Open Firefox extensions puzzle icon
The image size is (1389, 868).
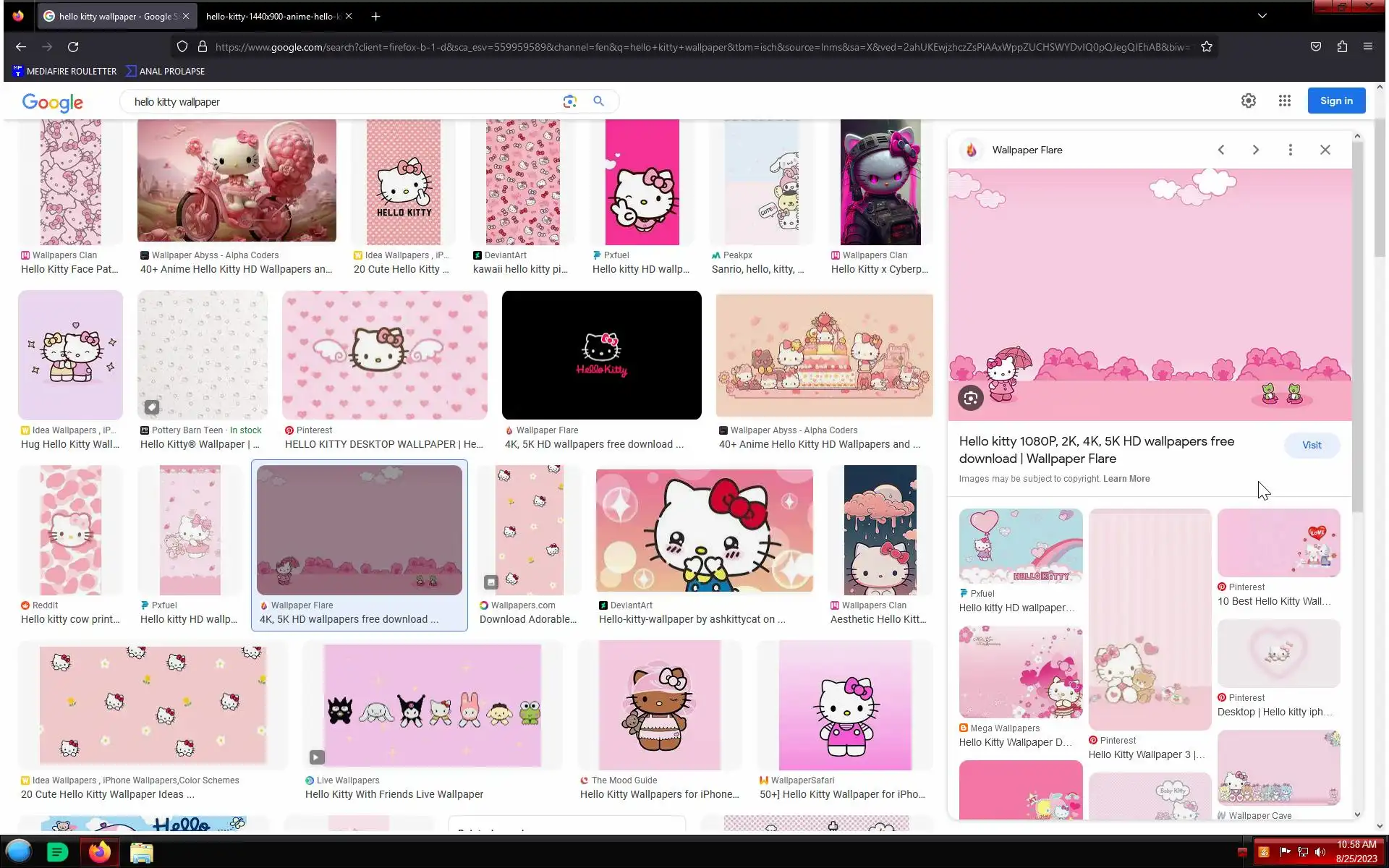point(1342,47)
